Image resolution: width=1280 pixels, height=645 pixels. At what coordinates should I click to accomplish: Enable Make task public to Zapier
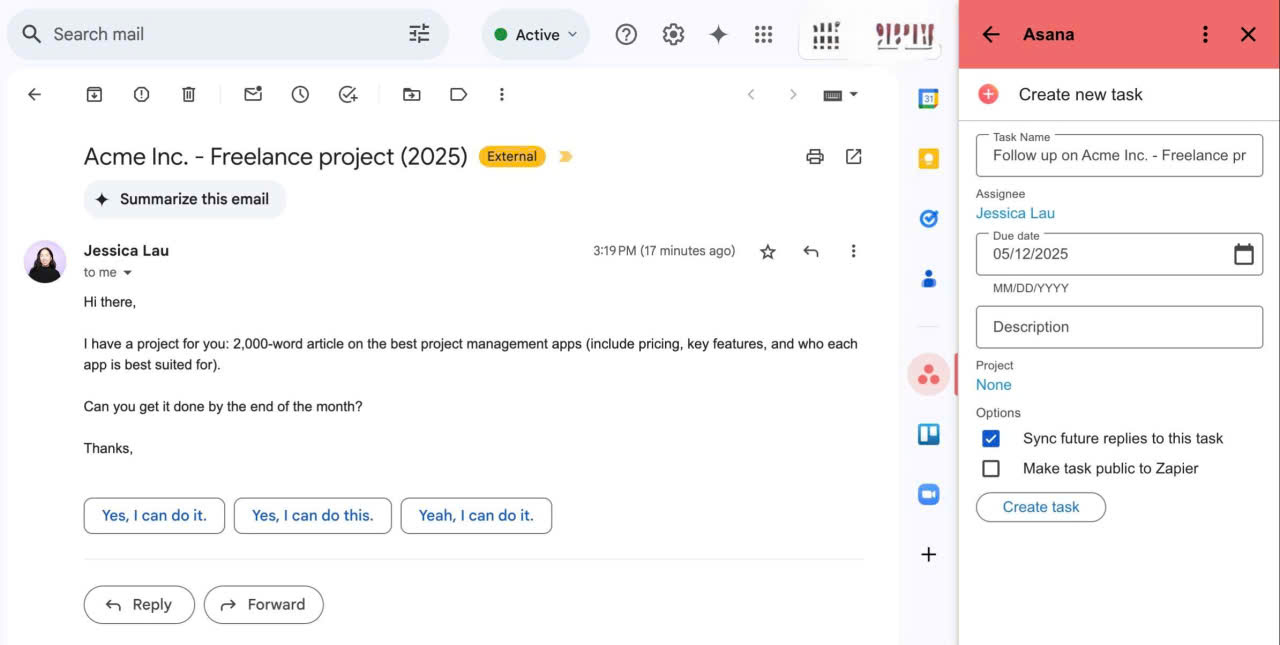click(991, 469)
